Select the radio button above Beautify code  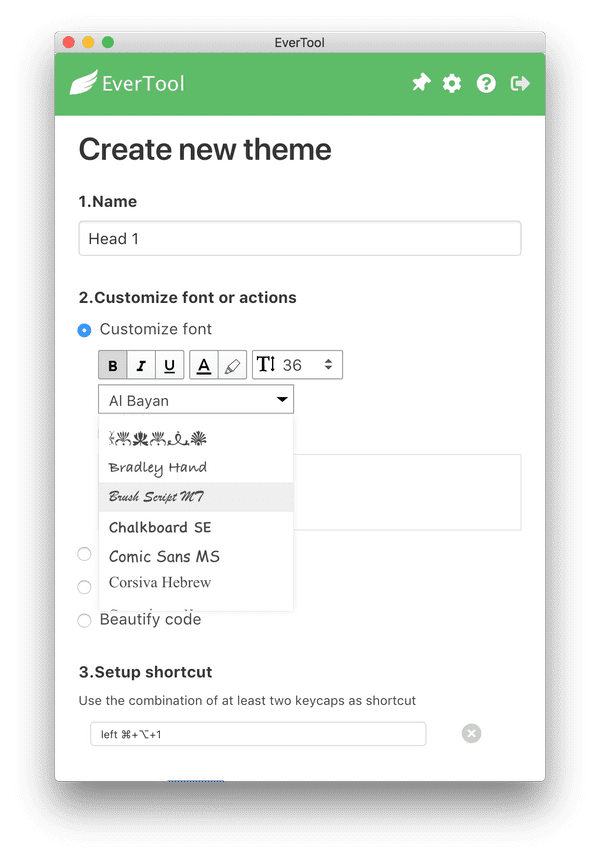(85, 587)
